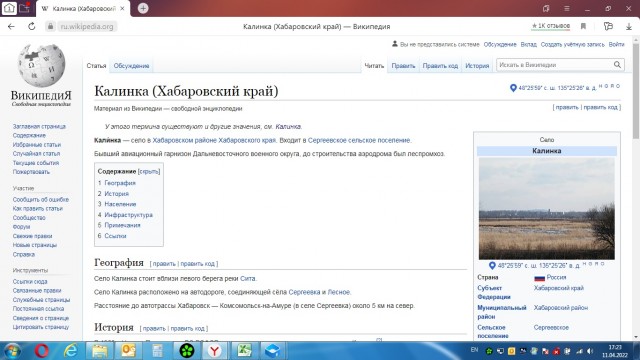Viewport: 640px width, 360px height.
Task: Open the Вклад link at top
Action: tap(529, 44)
